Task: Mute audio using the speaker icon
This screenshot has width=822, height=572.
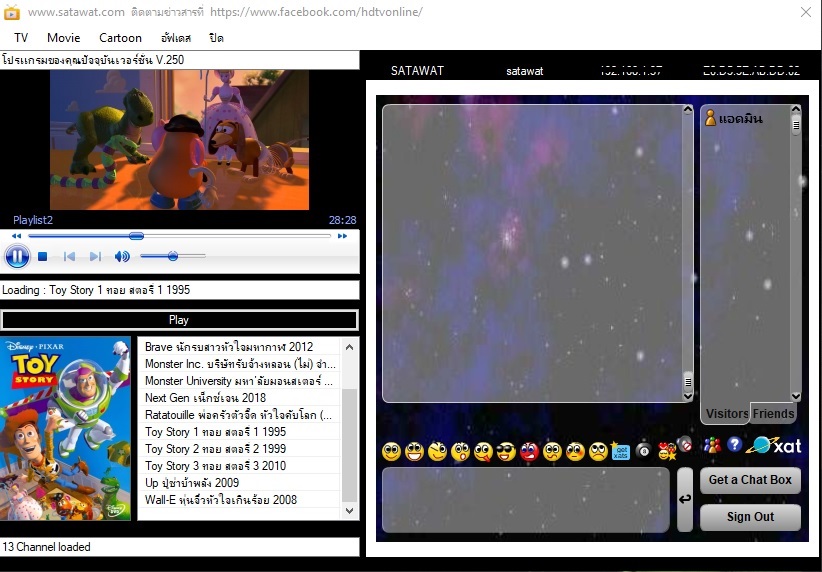Action: tap(122, 256)
